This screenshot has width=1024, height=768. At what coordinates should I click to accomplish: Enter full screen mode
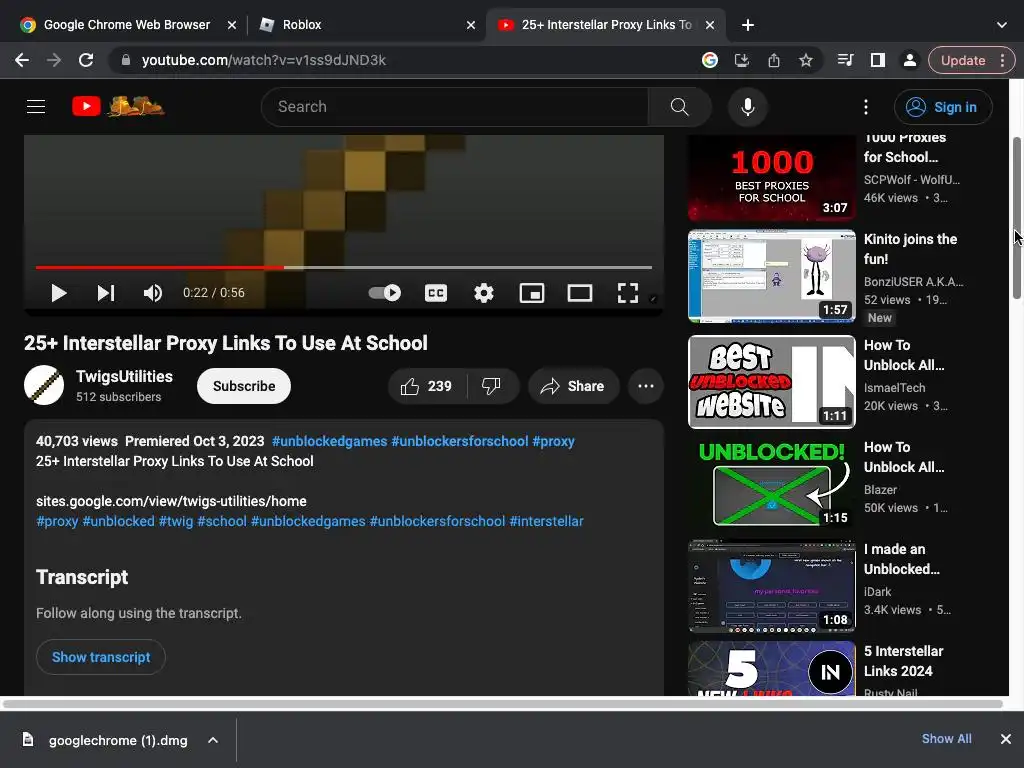(628, 293)
